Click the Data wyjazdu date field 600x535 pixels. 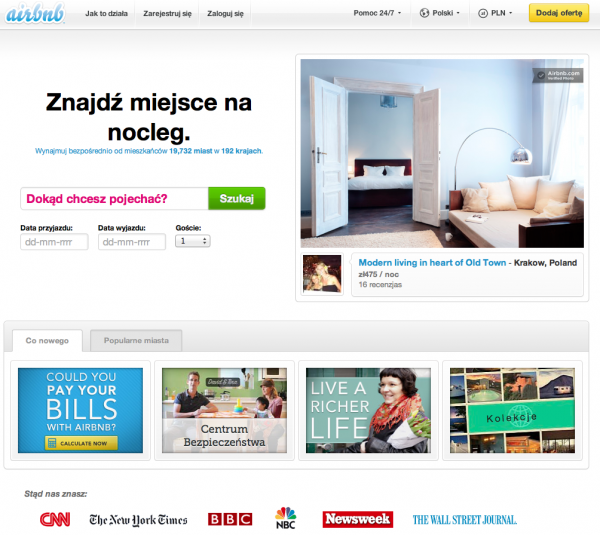(132, 242)
